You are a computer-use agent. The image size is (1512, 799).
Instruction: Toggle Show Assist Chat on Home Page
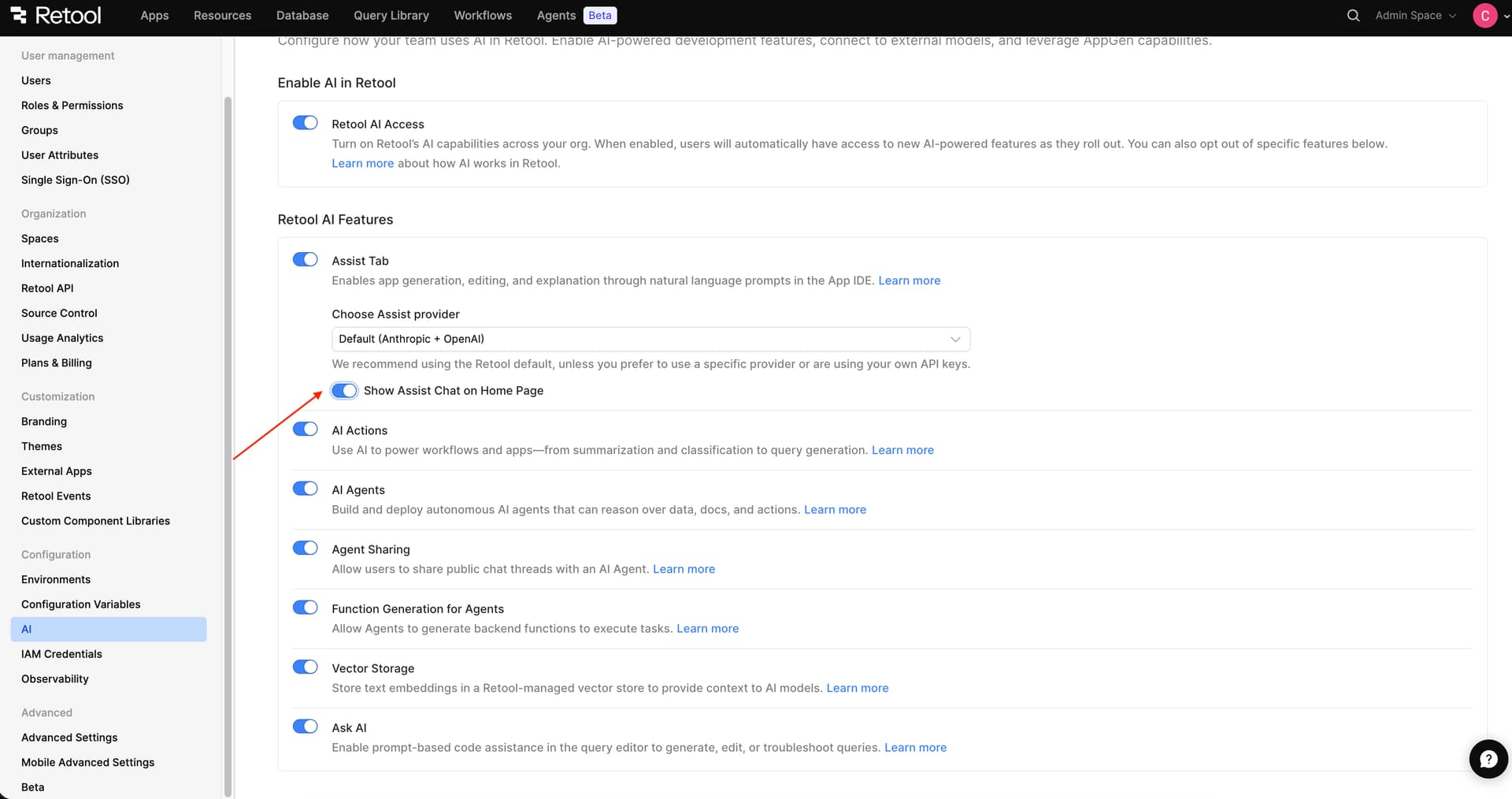[x=344, y=391]
